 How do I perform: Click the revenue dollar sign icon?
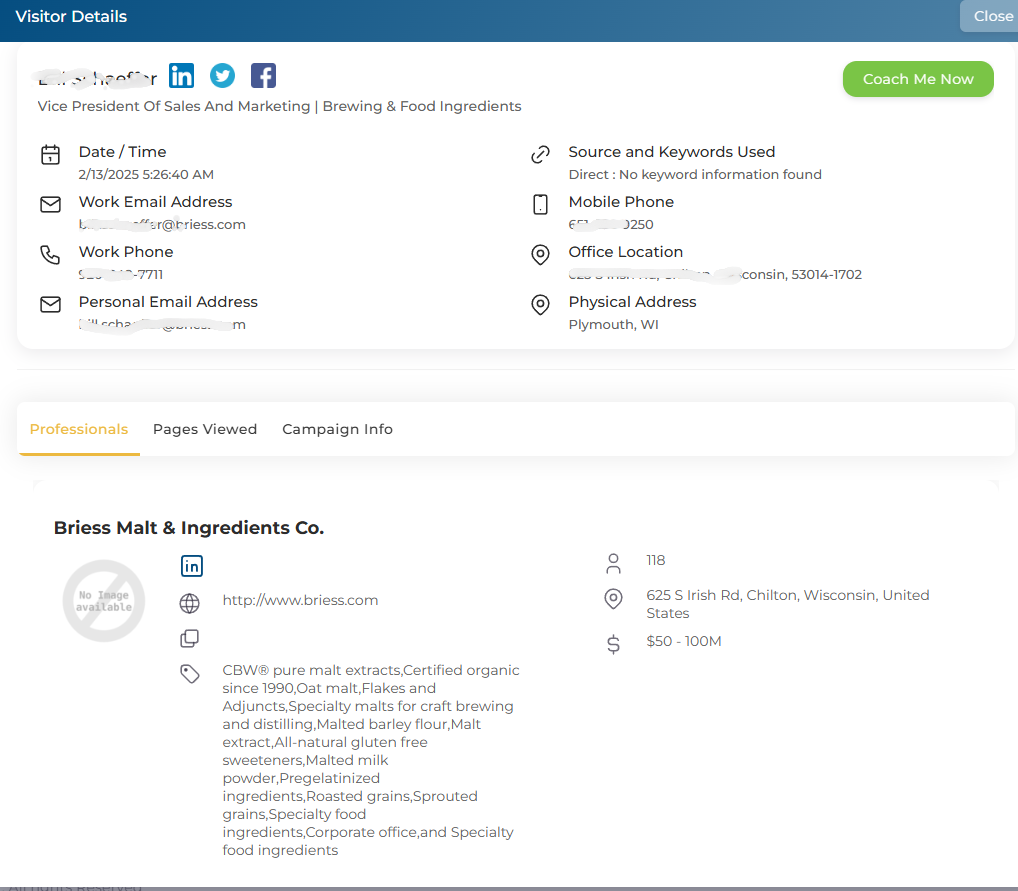click(613, 644)
